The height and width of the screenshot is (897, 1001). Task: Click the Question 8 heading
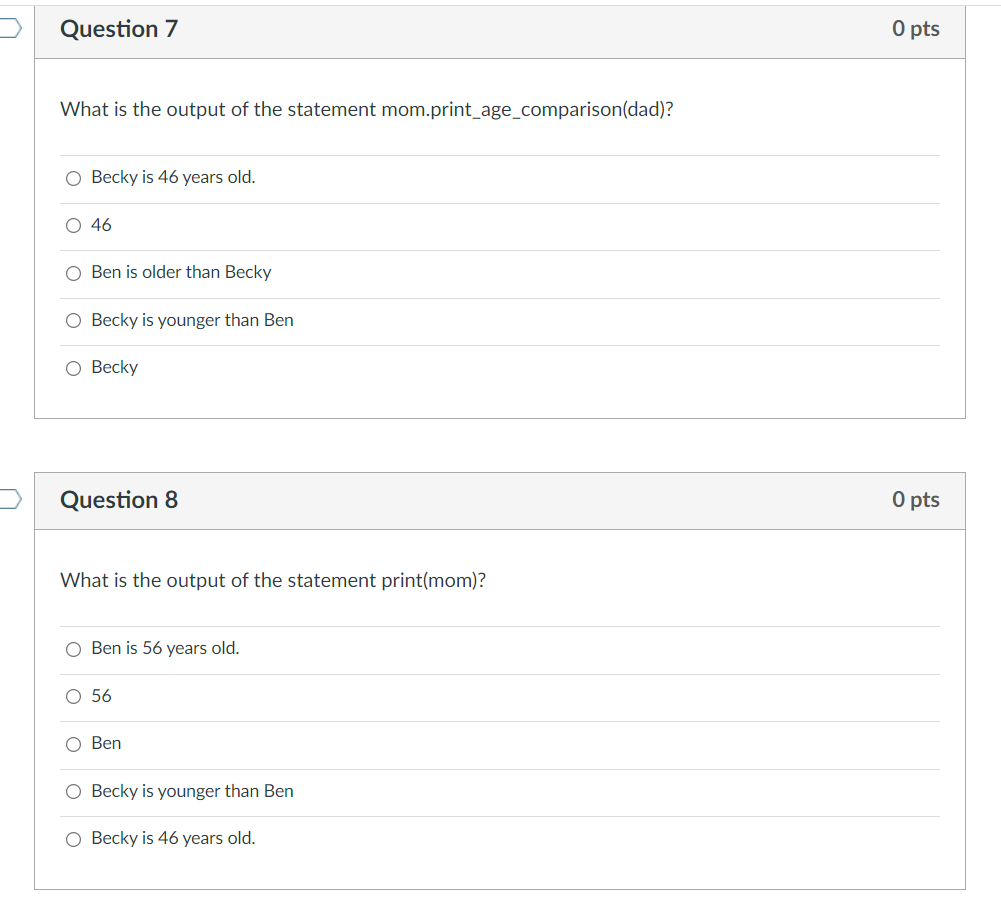pyautogui.click(x=119, y=499)
